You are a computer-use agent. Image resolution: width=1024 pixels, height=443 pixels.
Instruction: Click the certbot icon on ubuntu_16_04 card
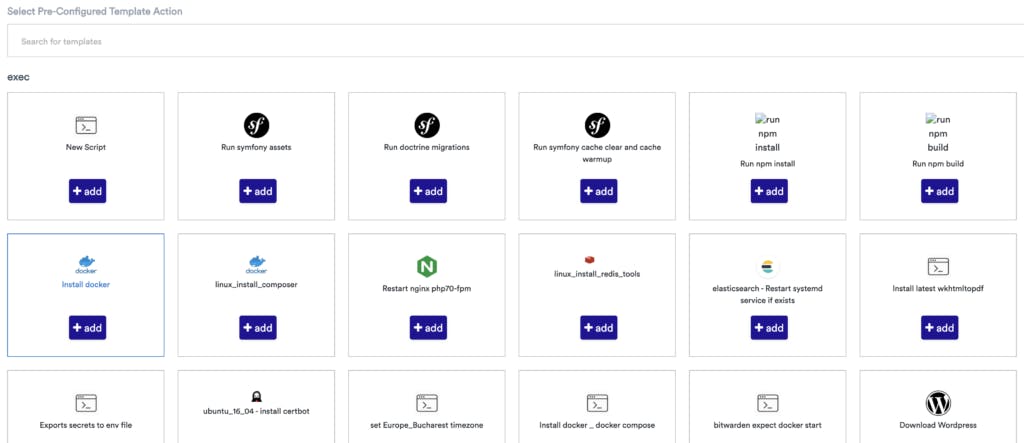[x=257, y=396]
